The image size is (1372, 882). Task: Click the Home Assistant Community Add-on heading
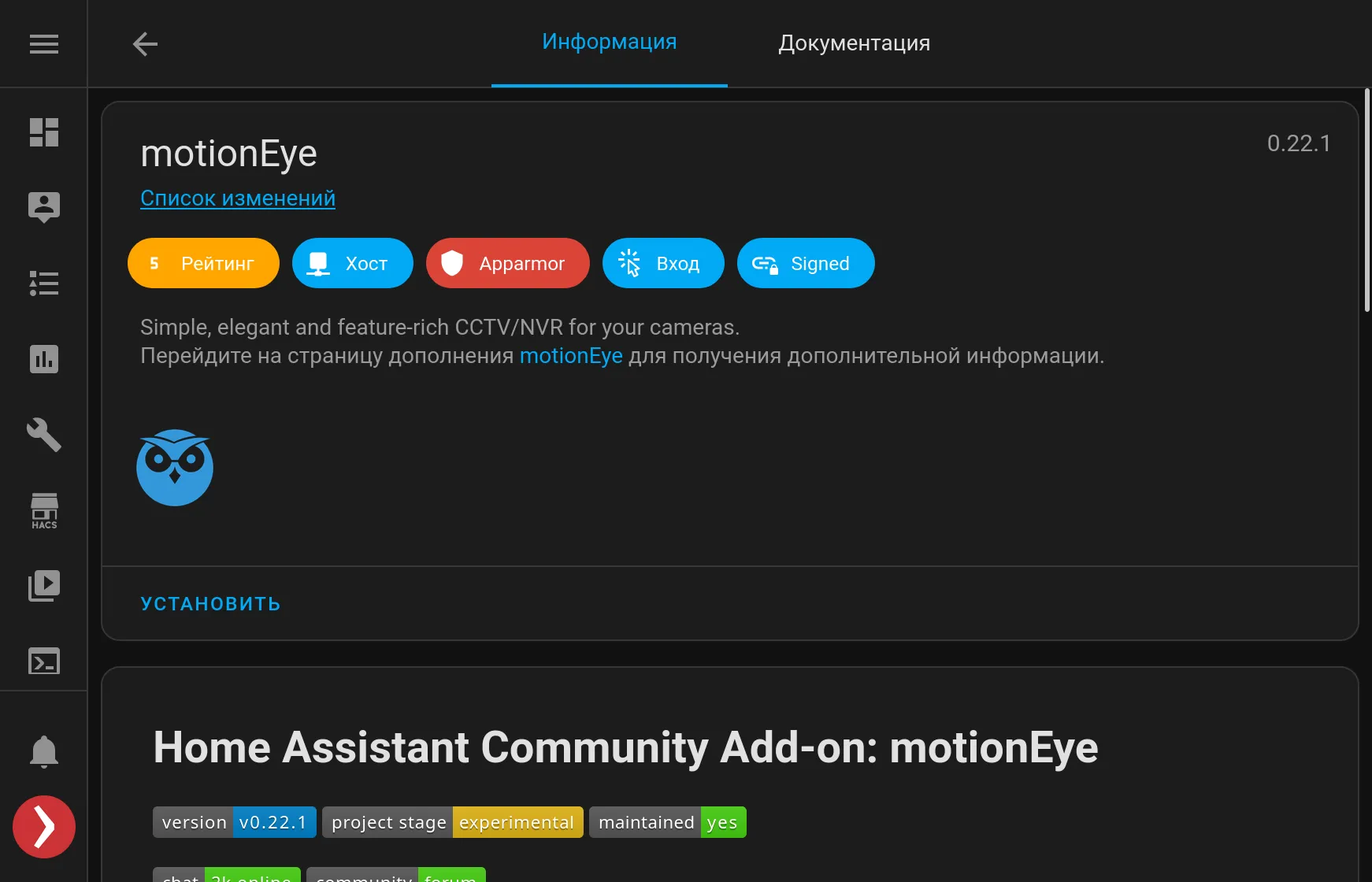click(x=625, y=747)
